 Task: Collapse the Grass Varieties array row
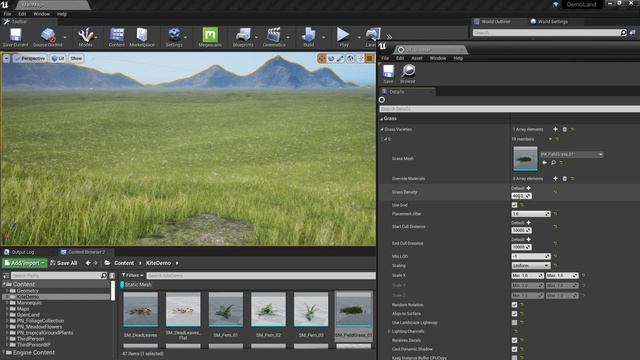(382, 129)
